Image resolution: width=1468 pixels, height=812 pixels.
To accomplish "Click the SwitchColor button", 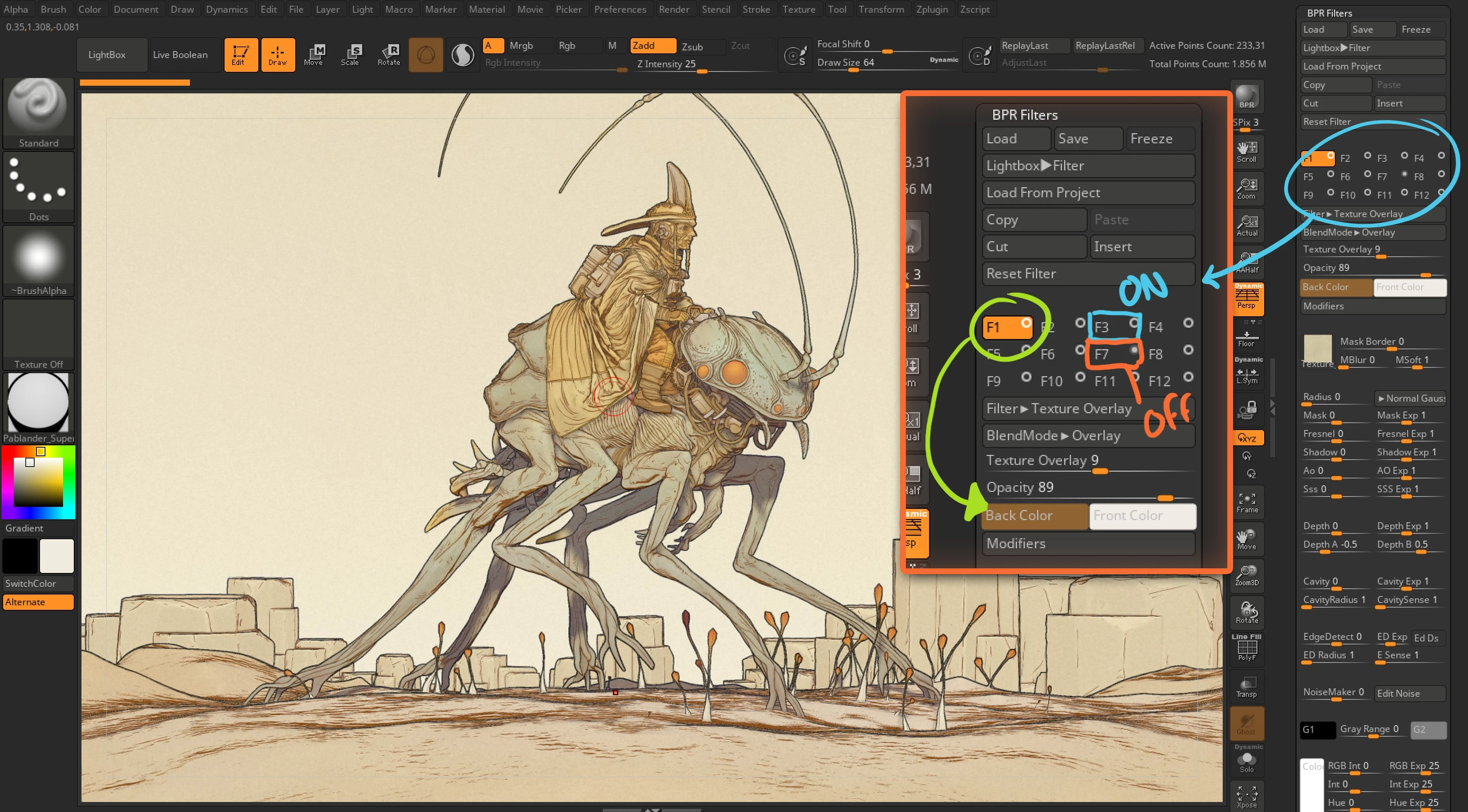I will click(38, 584).
